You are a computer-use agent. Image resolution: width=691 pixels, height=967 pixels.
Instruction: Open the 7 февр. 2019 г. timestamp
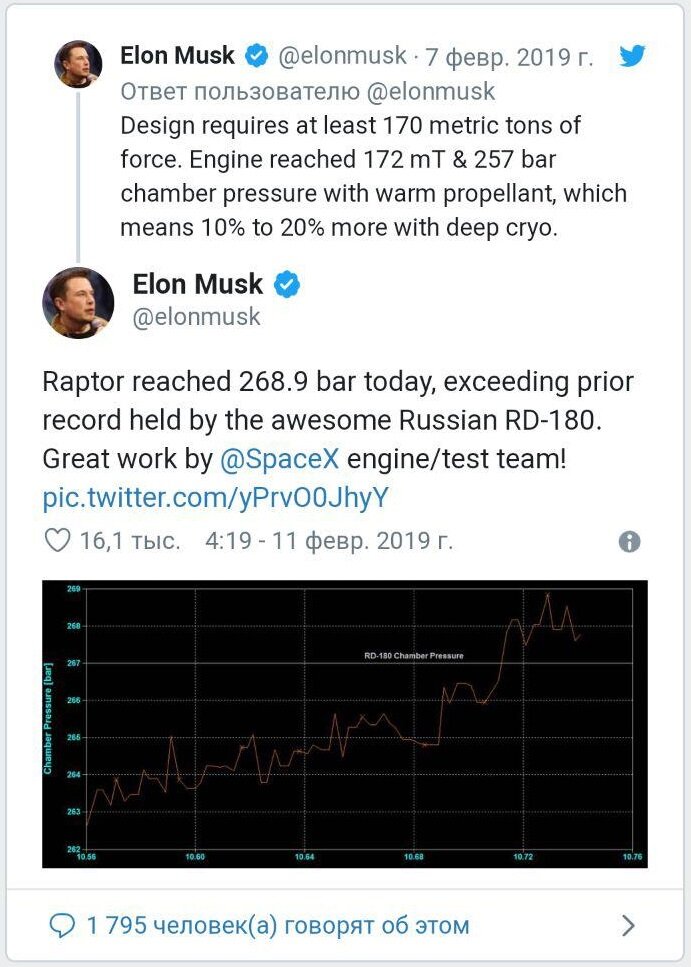click(509, 56)
